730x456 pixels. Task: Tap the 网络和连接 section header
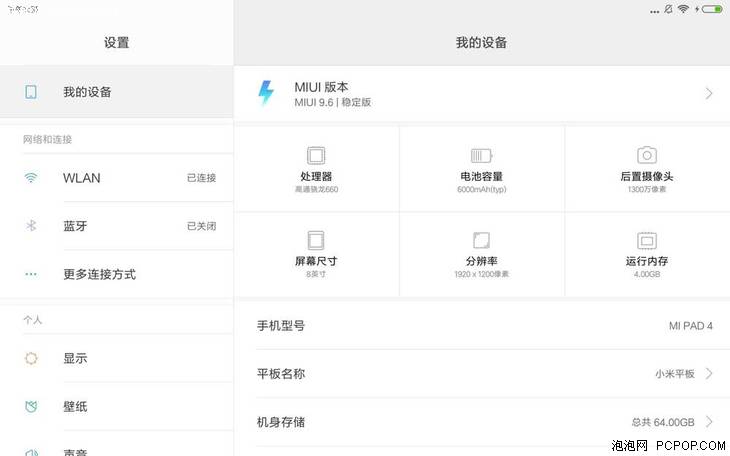(x=47, y=139)
